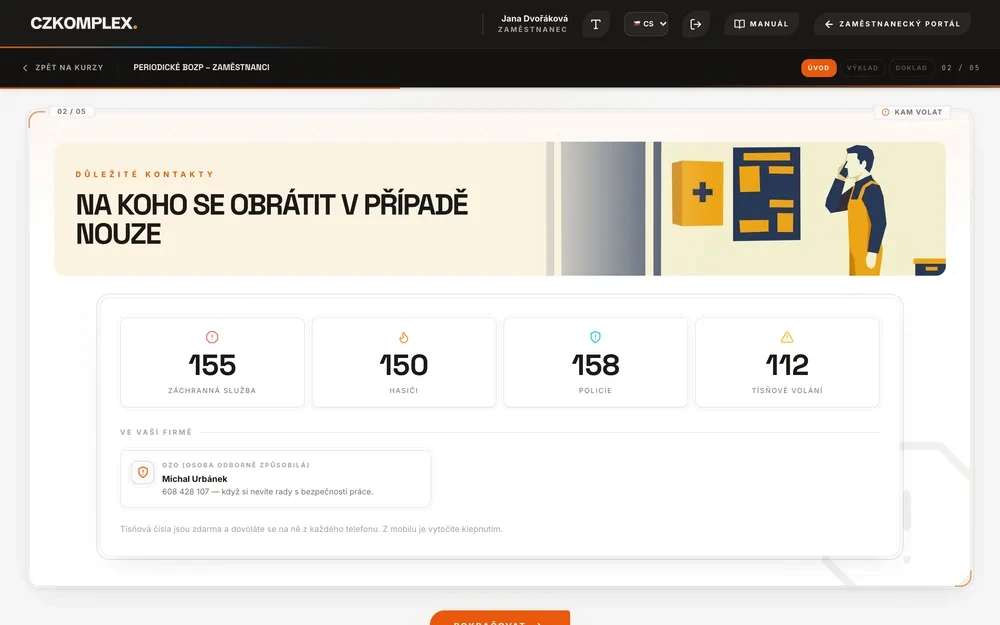Click the course title Periodické BOZP – Zaměstnanci
Image resolution: width=1000 pixels, height=625 pixels.
[x=202, y=67]
